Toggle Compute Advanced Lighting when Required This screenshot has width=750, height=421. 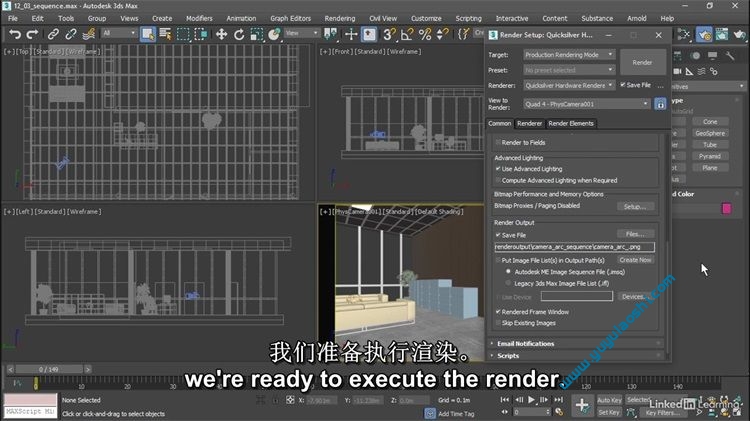click(x=498, y=180)
